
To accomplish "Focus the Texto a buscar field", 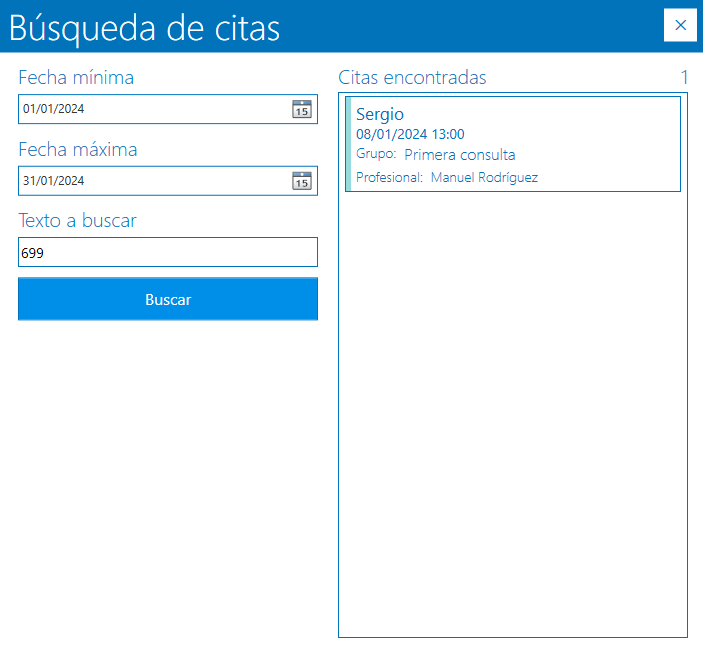I will click(x=168, y=252).
